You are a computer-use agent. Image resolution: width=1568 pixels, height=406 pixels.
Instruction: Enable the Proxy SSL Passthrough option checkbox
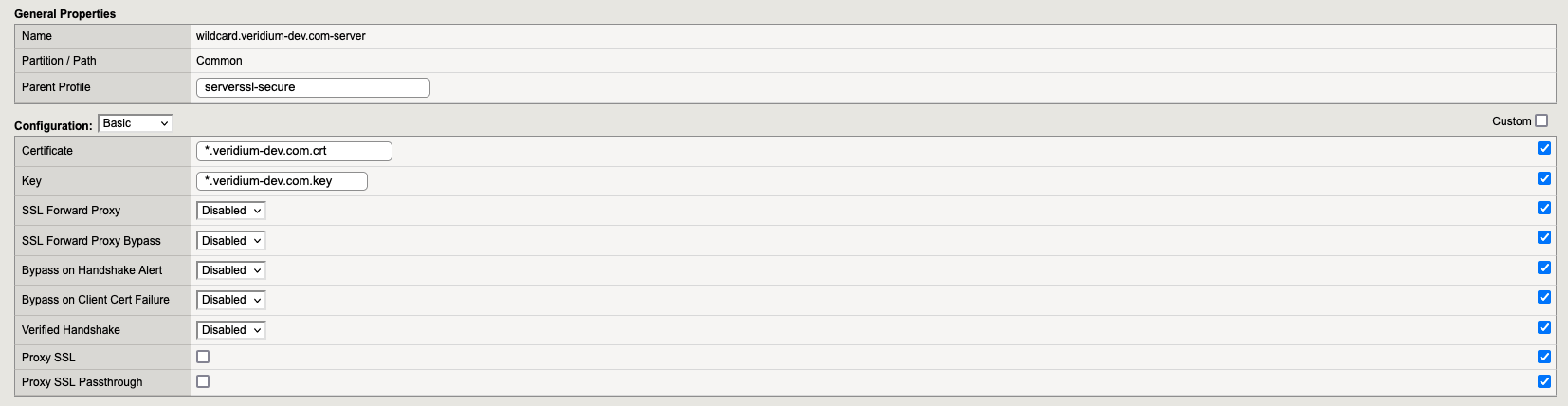coord(203,381)
